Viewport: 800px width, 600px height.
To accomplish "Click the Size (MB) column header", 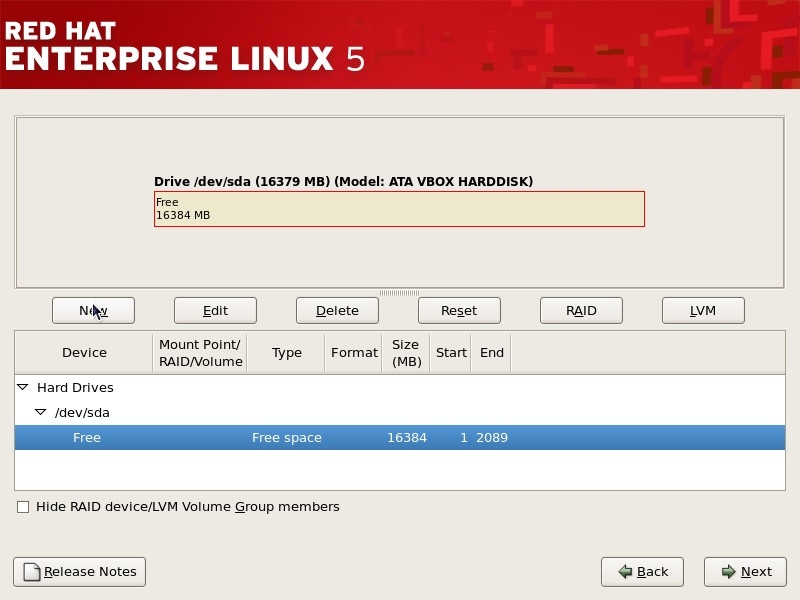I will pos(406,353).
